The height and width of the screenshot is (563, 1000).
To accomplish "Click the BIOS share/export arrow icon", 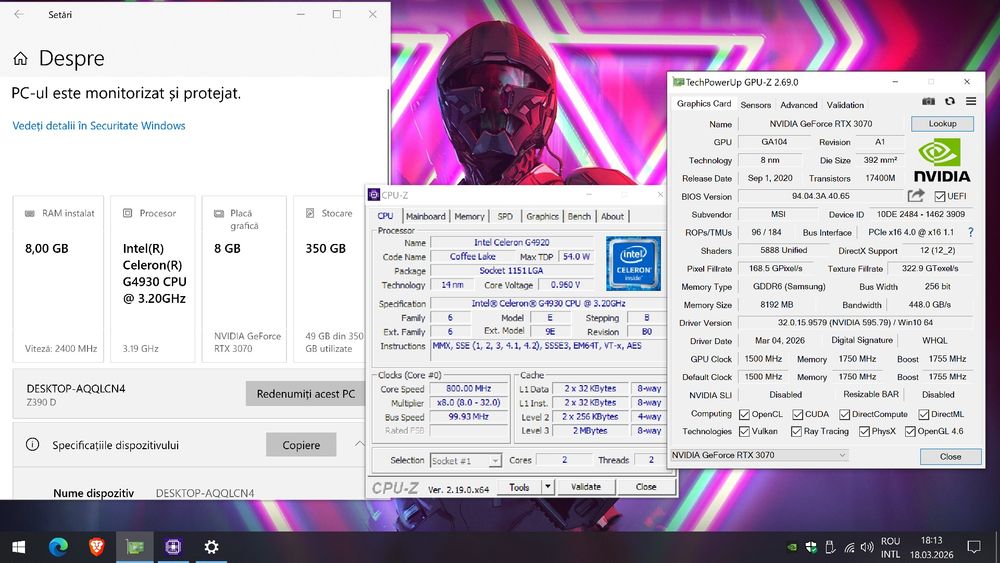I will 916,196.
